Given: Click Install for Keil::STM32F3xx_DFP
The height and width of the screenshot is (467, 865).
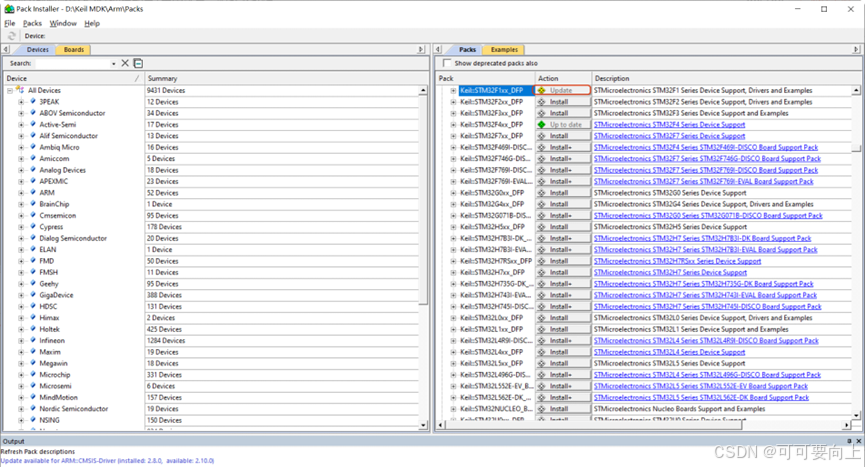Looking at the screenshot, I should 563,113.
